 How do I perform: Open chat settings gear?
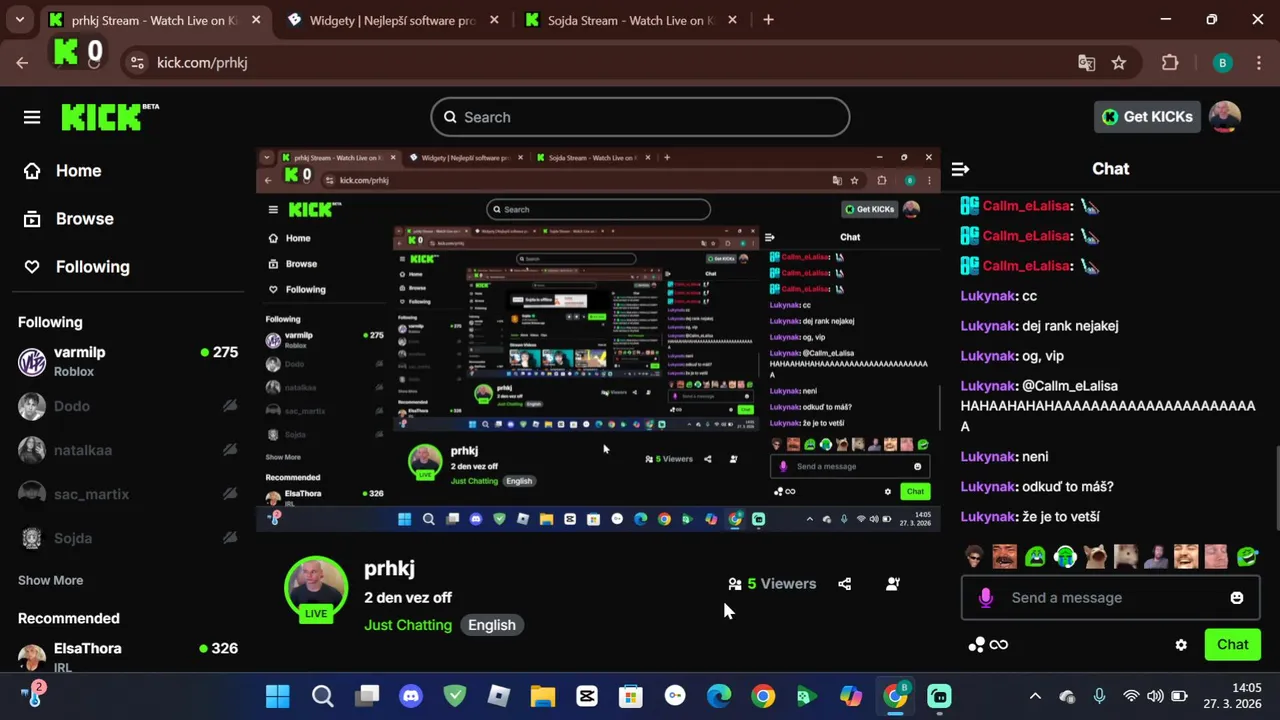(x=1181, y=645)
